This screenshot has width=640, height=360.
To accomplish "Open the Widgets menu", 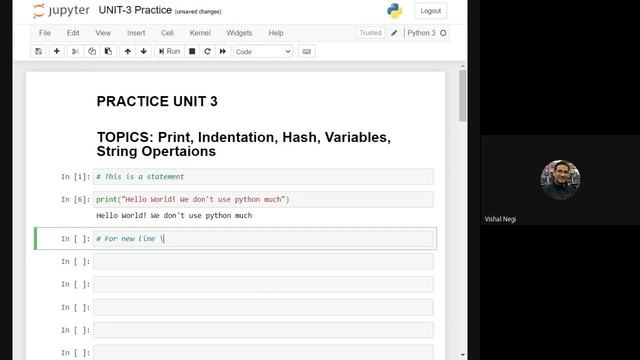I will pos(239,33).
